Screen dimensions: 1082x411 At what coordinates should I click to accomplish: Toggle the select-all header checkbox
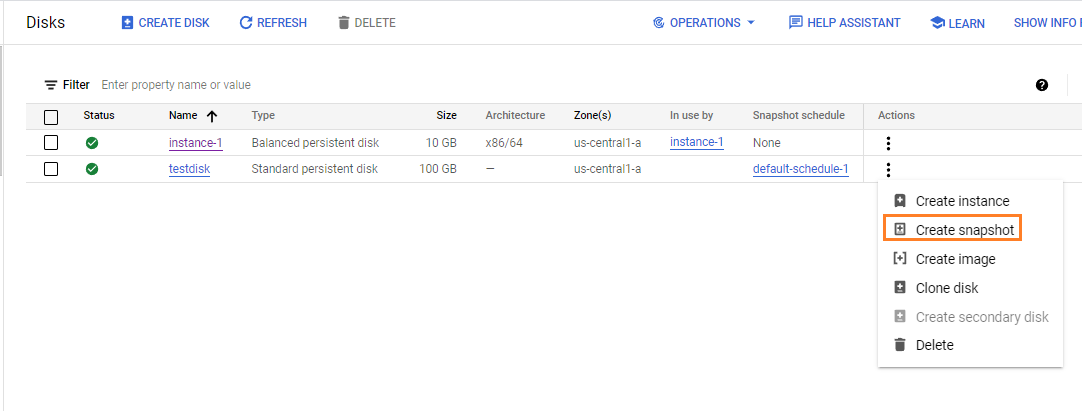pos(51,116)
